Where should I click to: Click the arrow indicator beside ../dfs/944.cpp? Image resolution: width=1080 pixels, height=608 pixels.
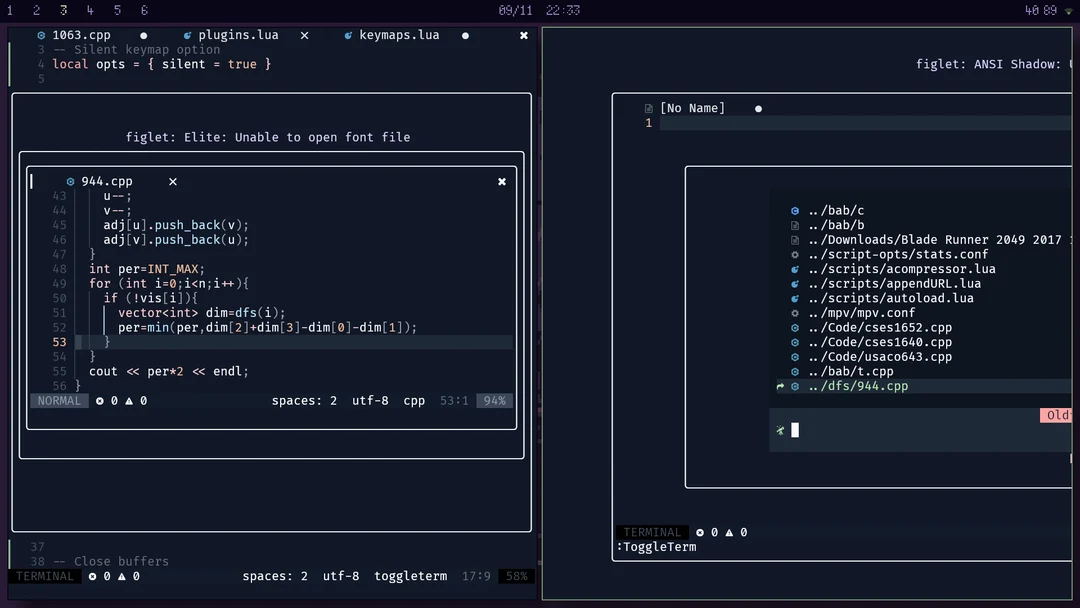(x=779, y=385)
